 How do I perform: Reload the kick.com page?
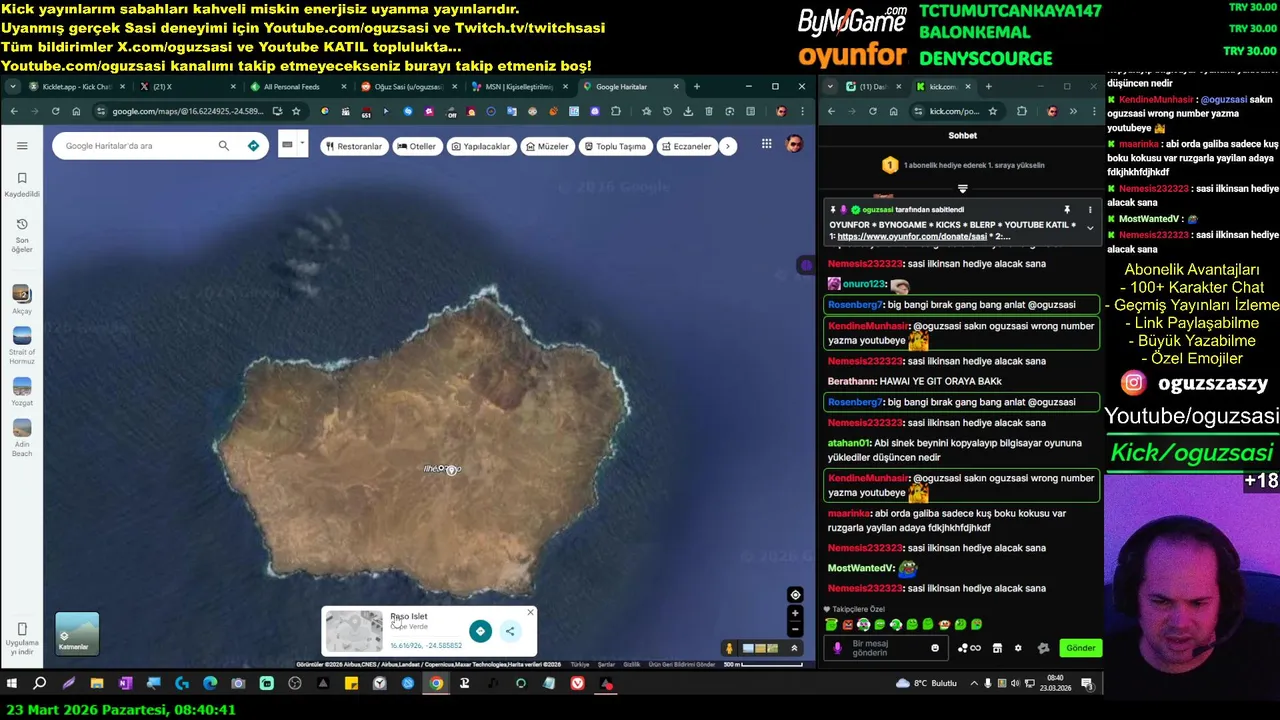pyautogui.click(x=873, y=111)
